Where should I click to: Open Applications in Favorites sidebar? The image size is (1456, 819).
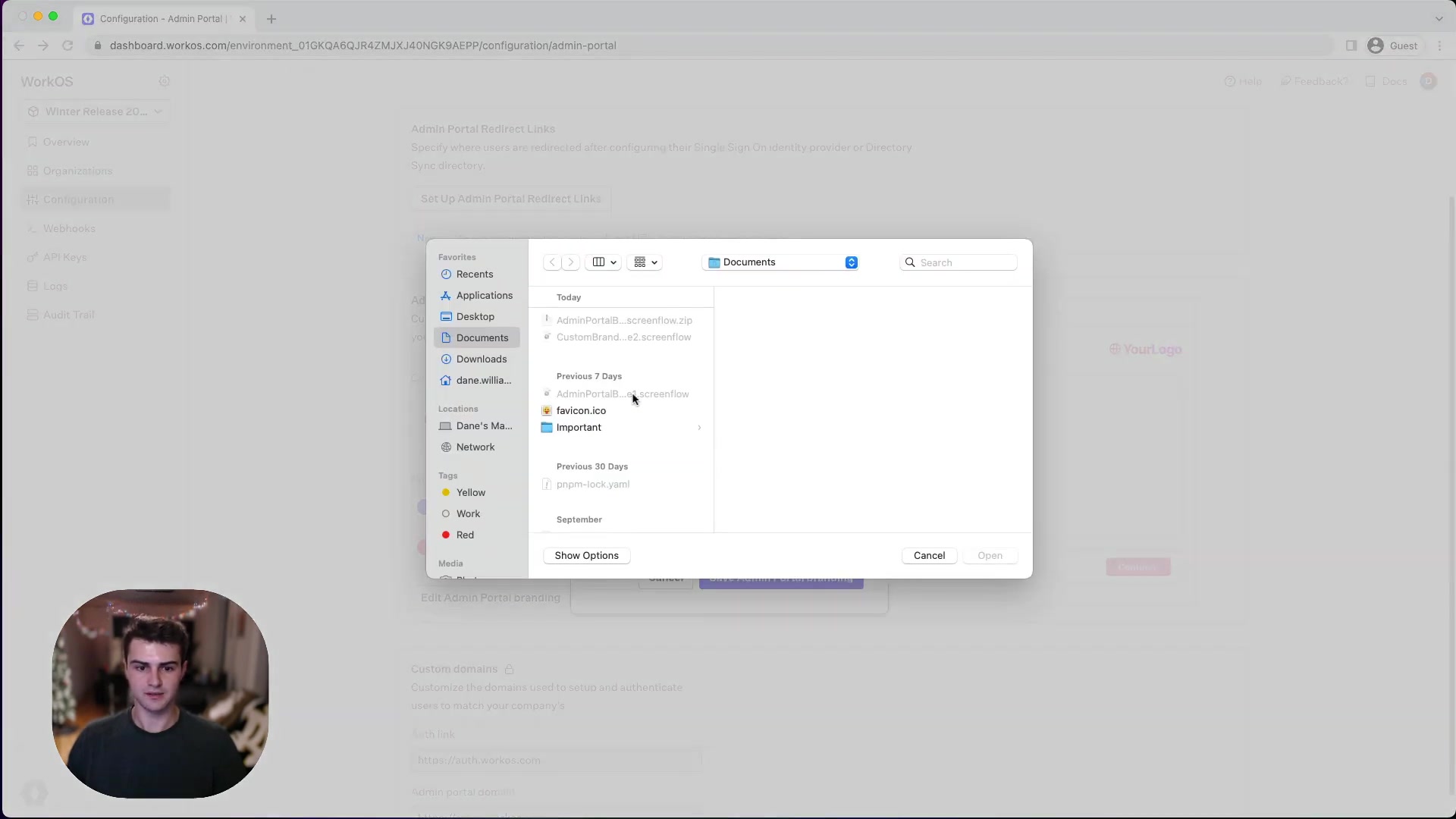[484, 296]
